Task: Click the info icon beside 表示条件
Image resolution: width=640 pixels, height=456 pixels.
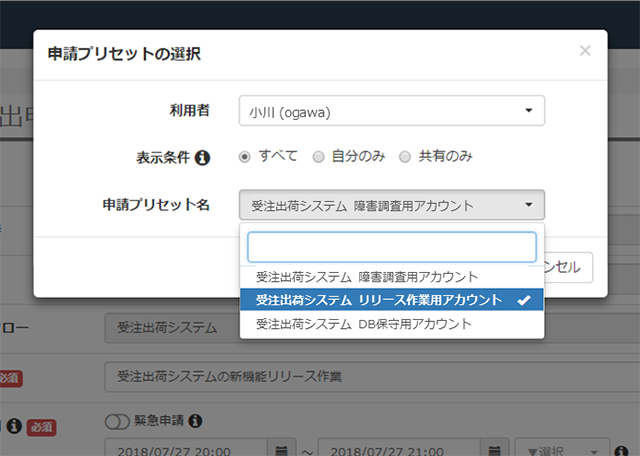Action: [202, 158]
